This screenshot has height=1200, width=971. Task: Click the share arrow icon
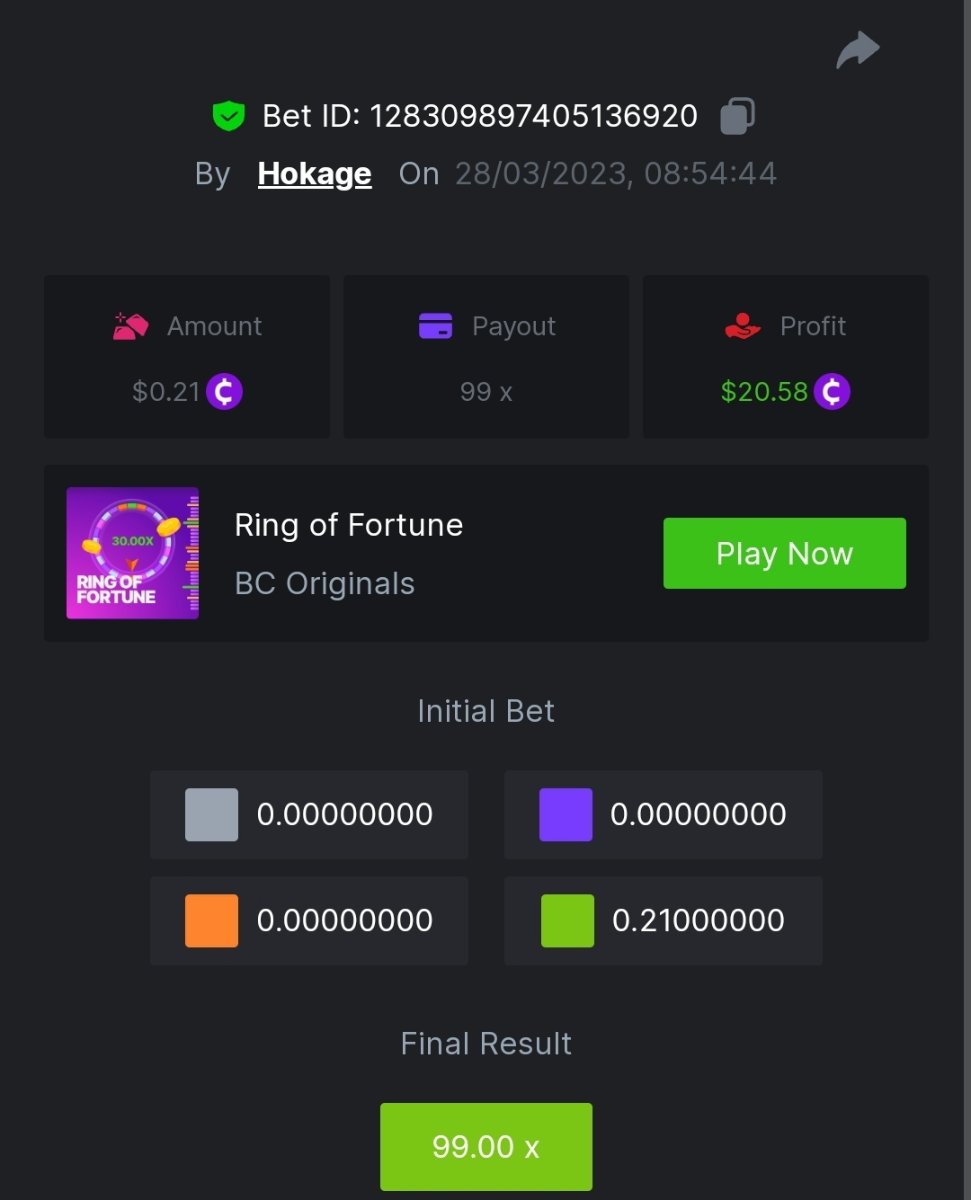(x=857, y=50)
